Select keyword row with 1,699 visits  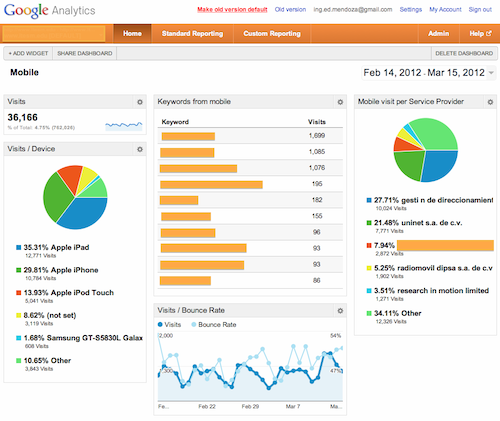(250, 136)
